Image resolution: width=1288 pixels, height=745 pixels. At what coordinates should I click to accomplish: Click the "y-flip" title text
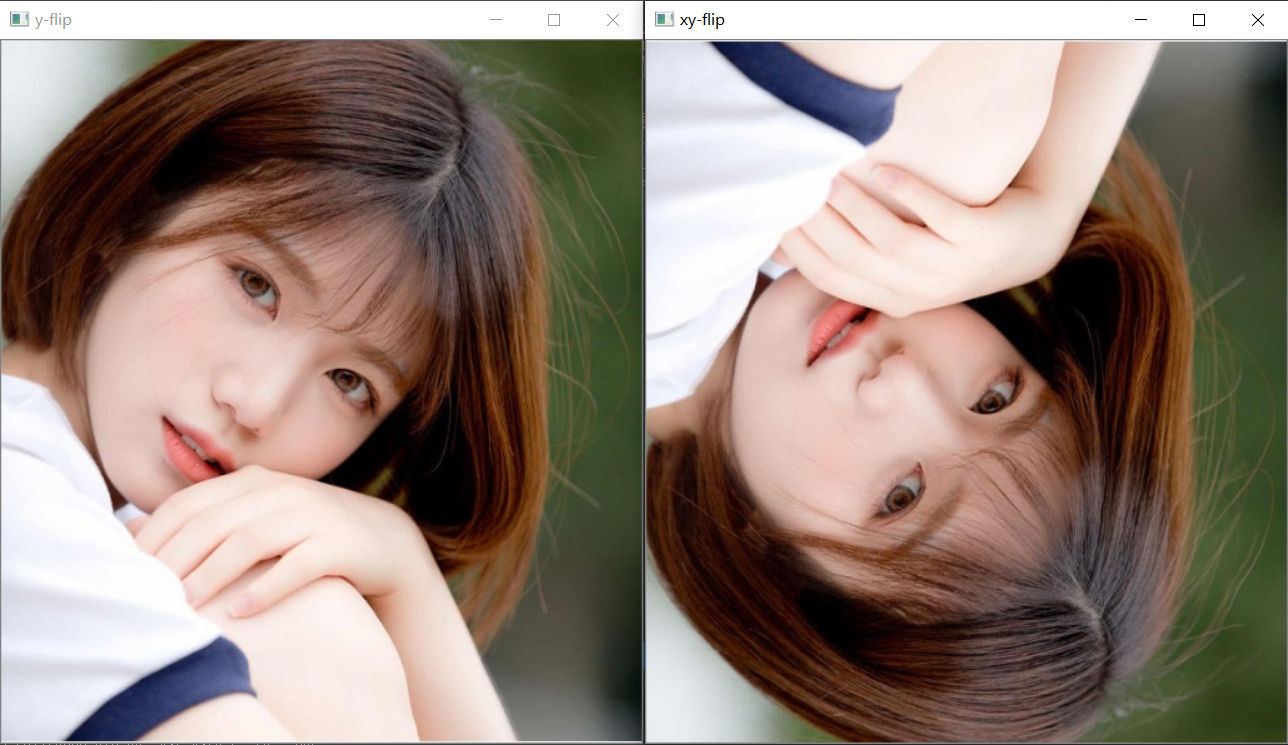[x=53, y=20]
